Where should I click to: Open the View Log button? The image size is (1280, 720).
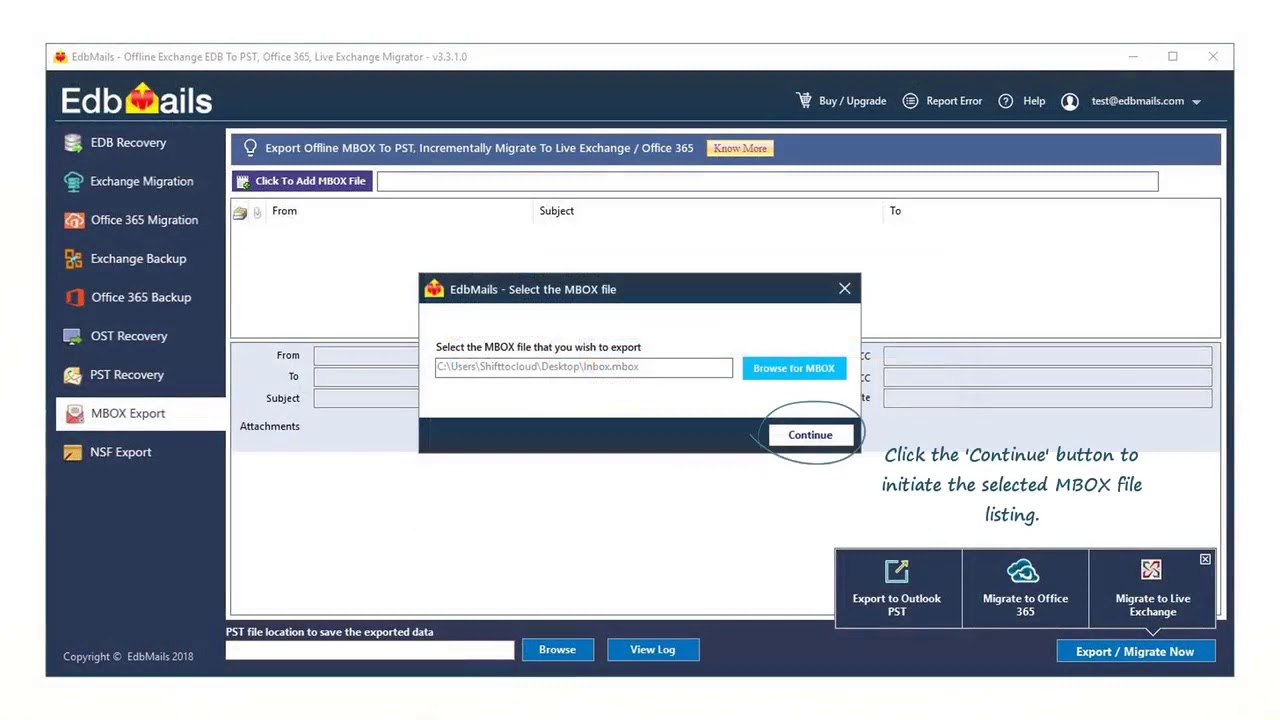point(652,650)
